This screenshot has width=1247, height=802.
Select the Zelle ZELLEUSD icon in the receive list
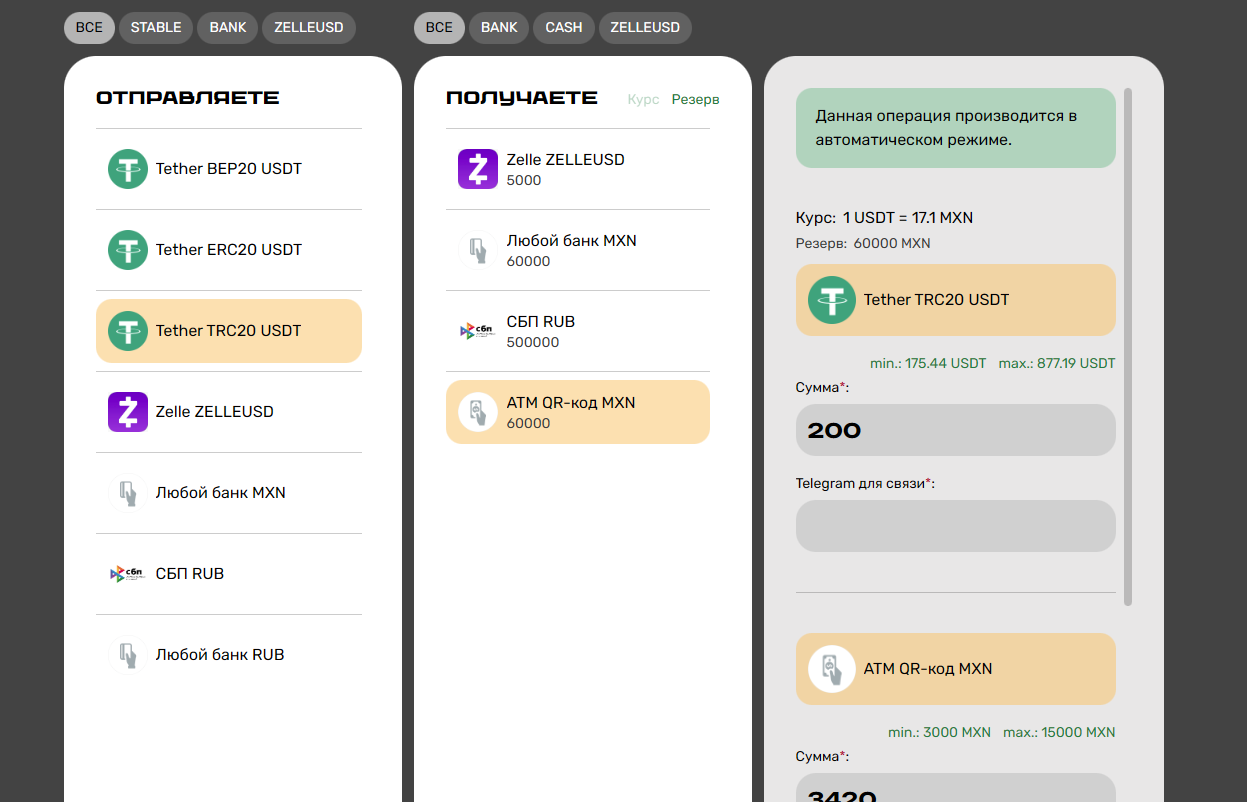click(478, 169)
